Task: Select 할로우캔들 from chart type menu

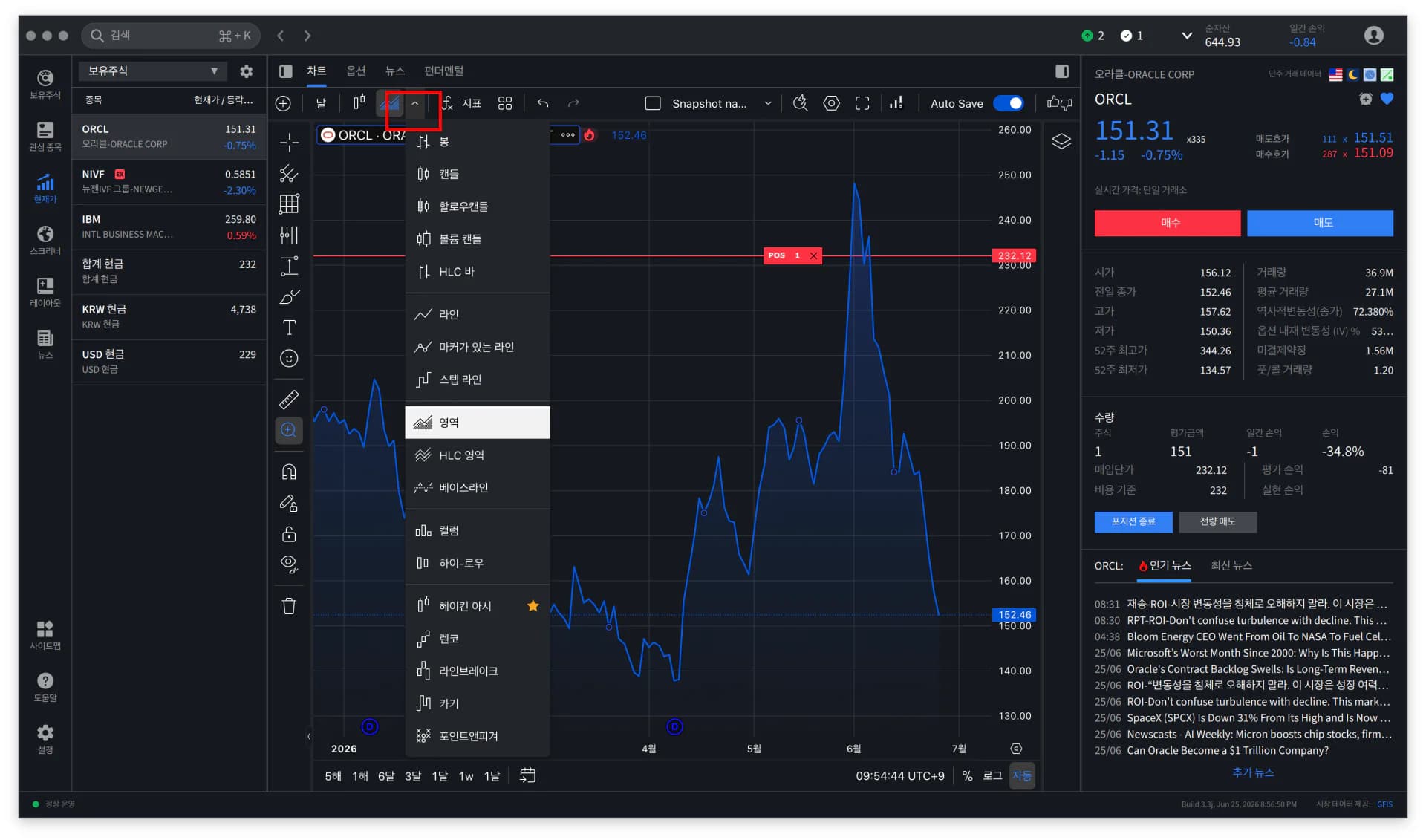Action: point(478,206)
